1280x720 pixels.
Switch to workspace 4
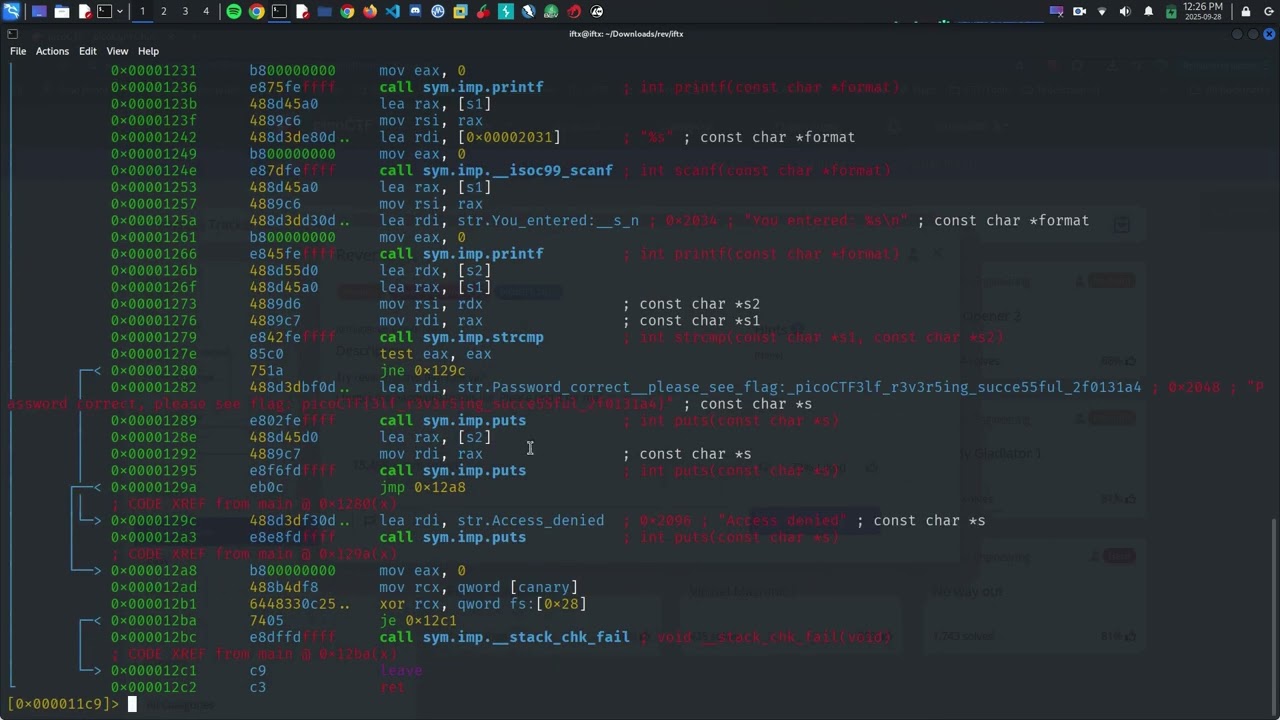(x=206, y=11)
